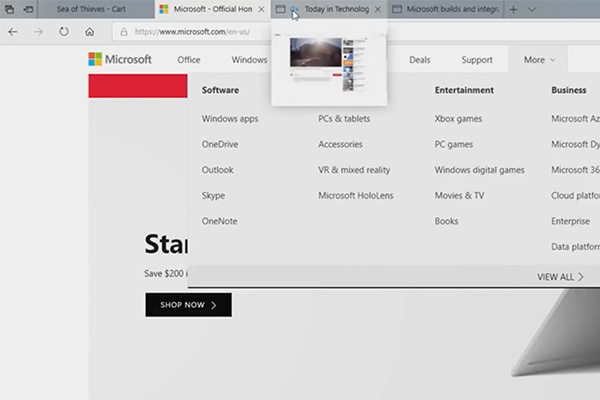Click the lock icon in address bar

pyautogui.click(x=124, y=32)
